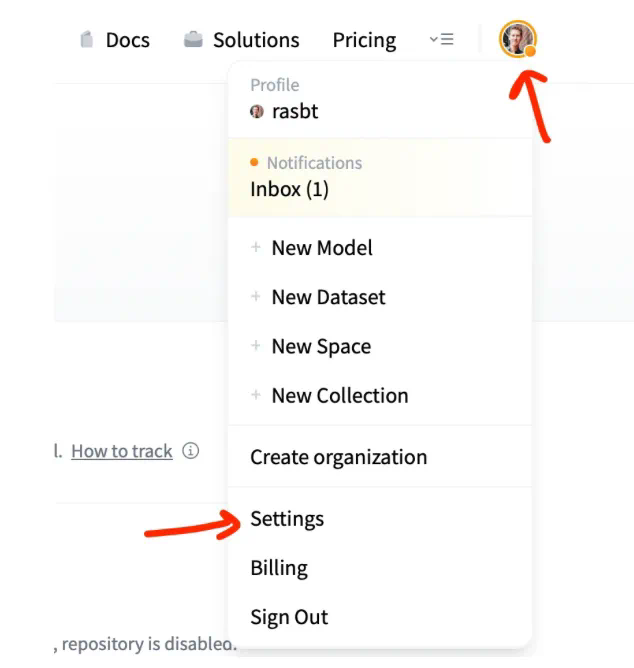Follow the How to track link
The width and height of the screenshot is (634, 668).
tap(122, 451)
